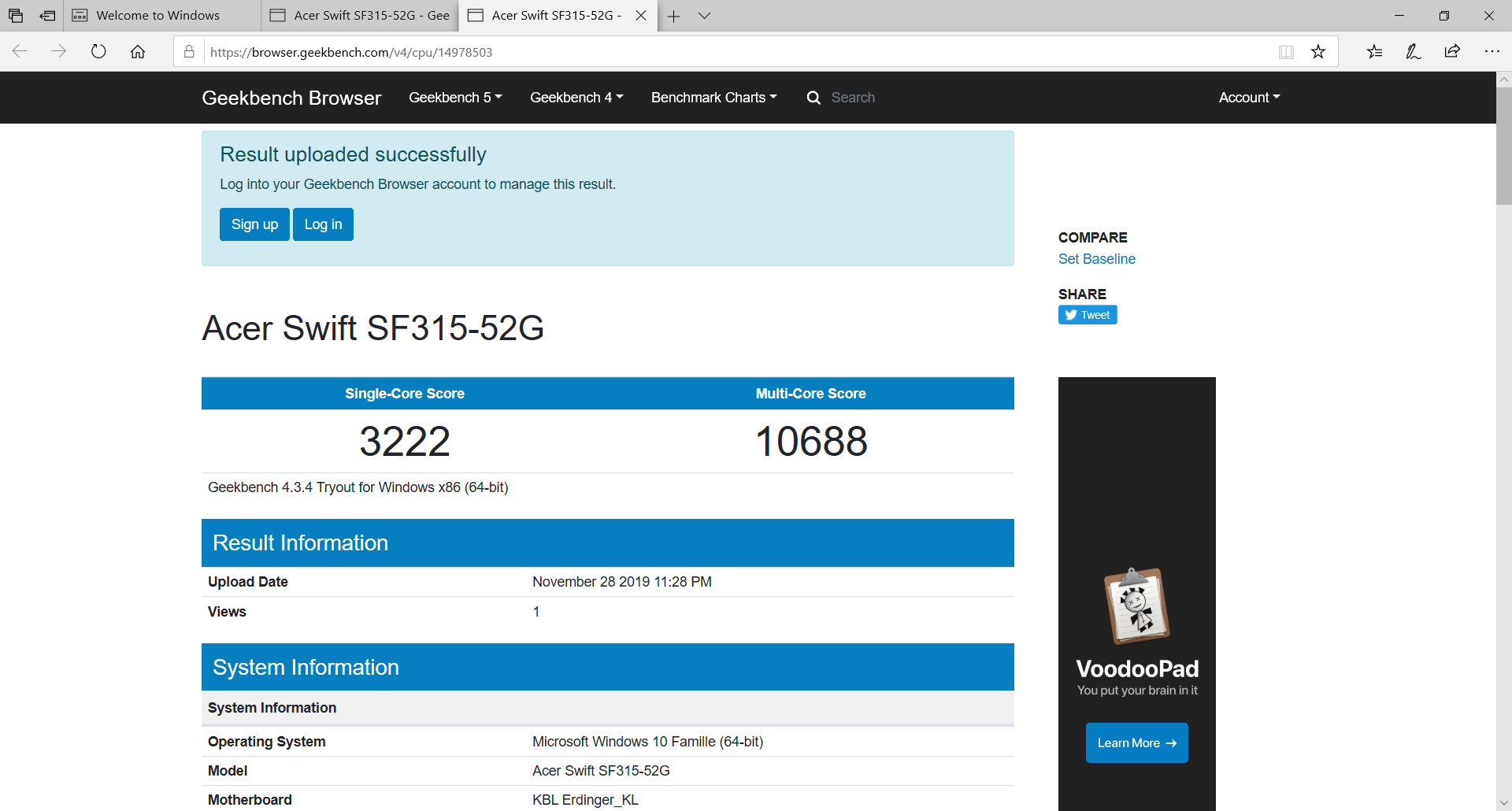Go to the Home page

point(138,52)
